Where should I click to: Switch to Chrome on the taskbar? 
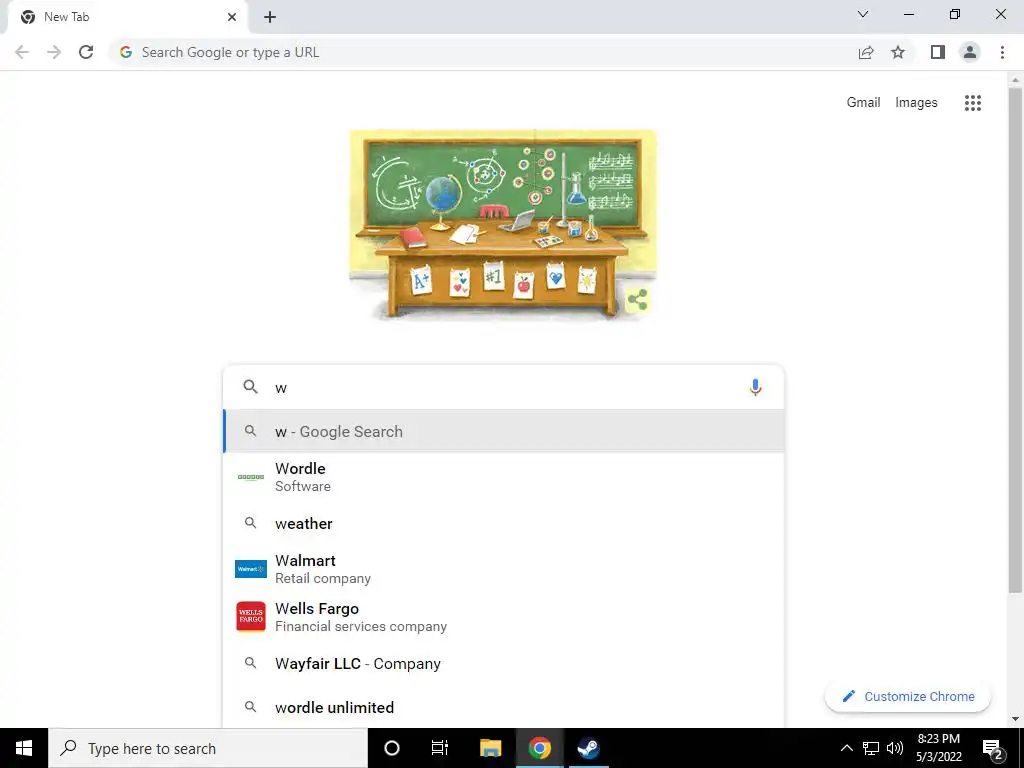click(x=539, y=748)
